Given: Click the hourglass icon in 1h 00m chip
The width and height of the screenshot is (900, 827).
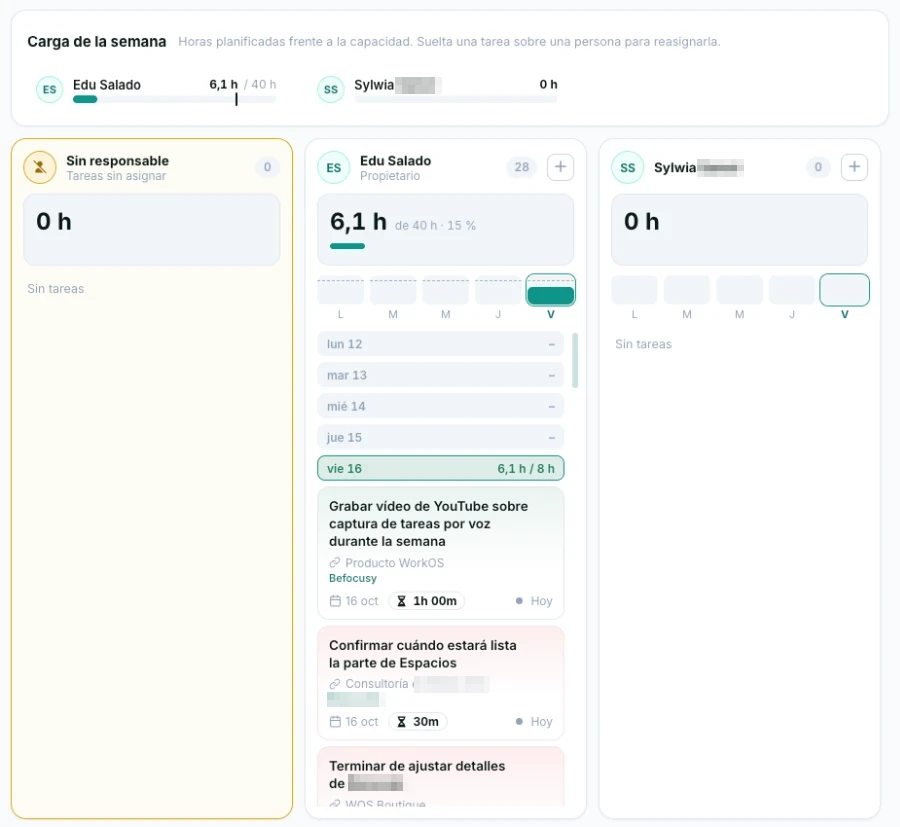Looking at the screenshot, I should point(402,601).
